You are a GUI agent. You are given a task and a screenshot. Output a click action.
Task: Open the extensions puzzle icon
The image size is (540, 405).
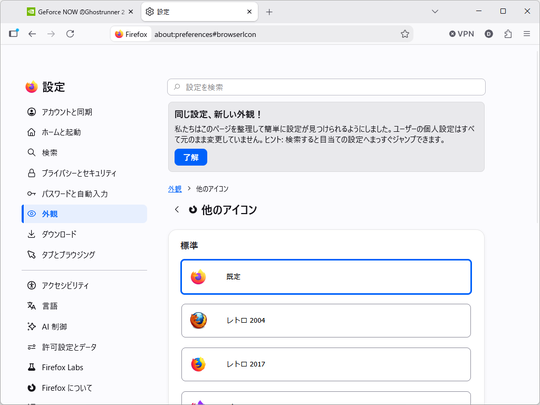tap(508, 34)
